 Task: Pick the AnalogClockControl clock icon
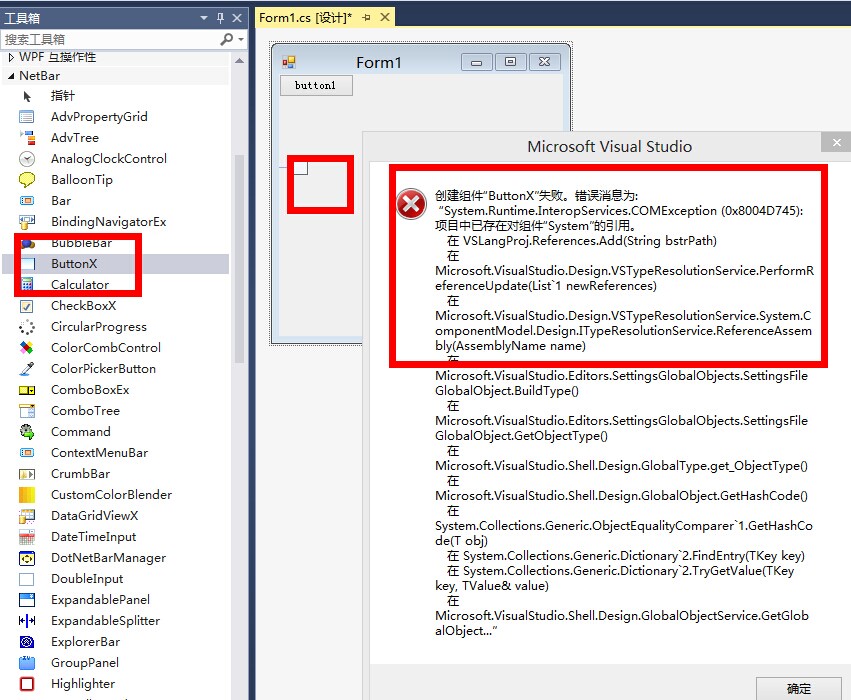27,159
